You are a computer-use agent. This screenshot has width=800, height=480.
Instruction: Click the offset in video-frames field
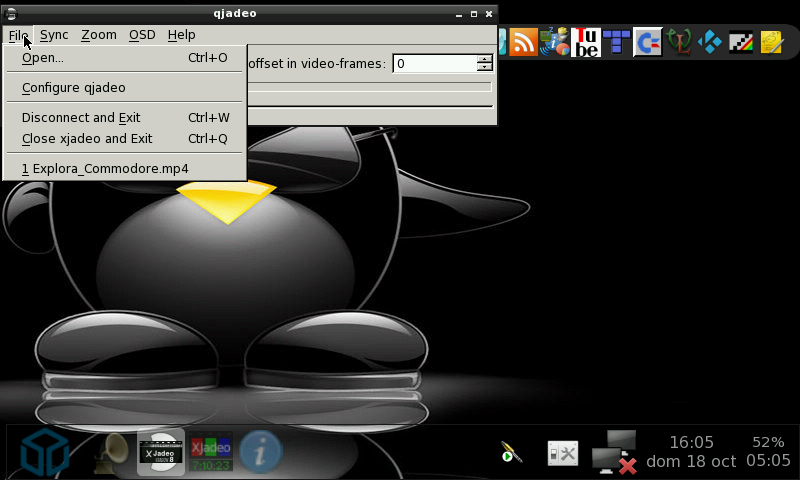435,64
